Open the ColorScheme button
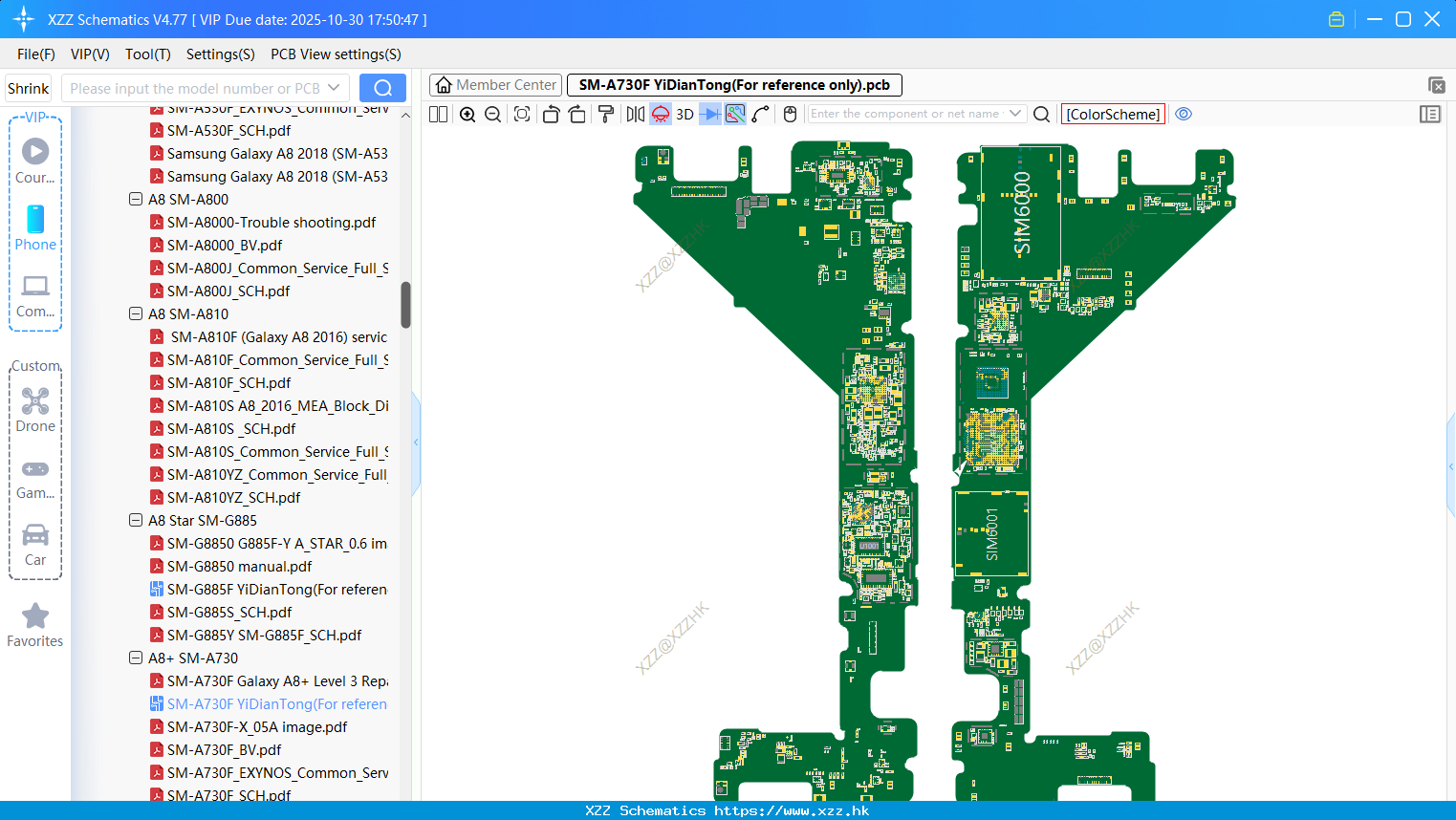The height and width of the screenshot is (820, 1456). coord(1113,114)
